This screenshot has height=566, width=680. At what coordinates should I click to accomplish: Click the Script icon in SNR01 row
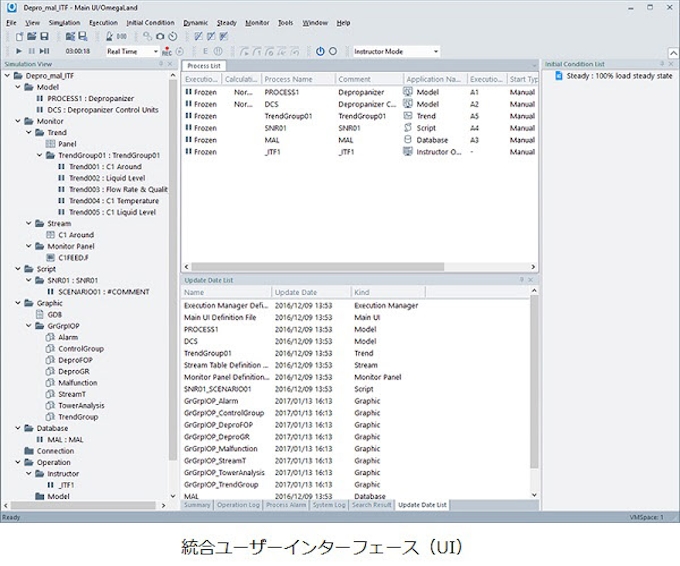pyautogui.click(x=408, y=128)
